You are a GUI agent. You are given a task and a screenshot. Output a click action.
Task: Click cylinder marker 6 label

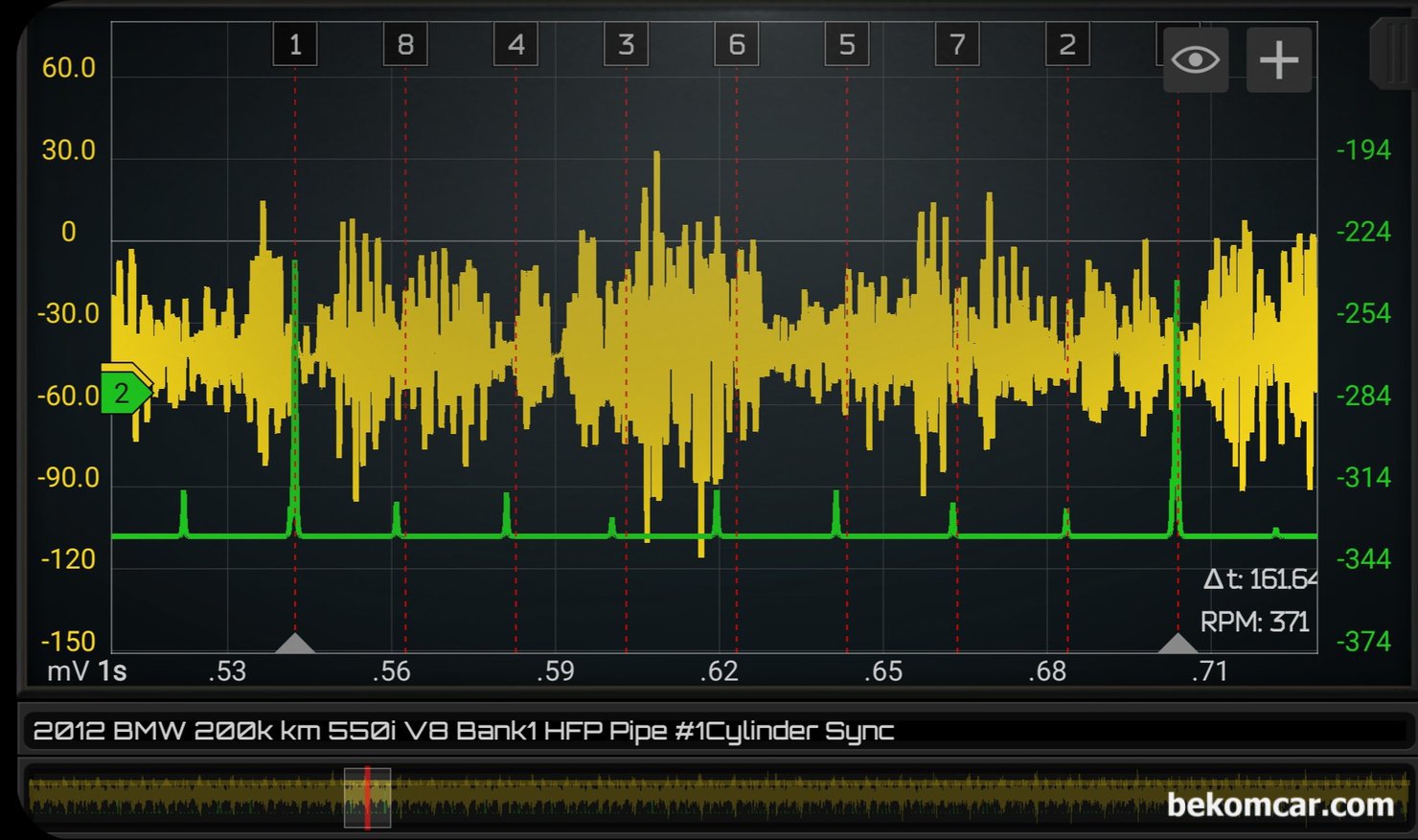pos(737,45)
